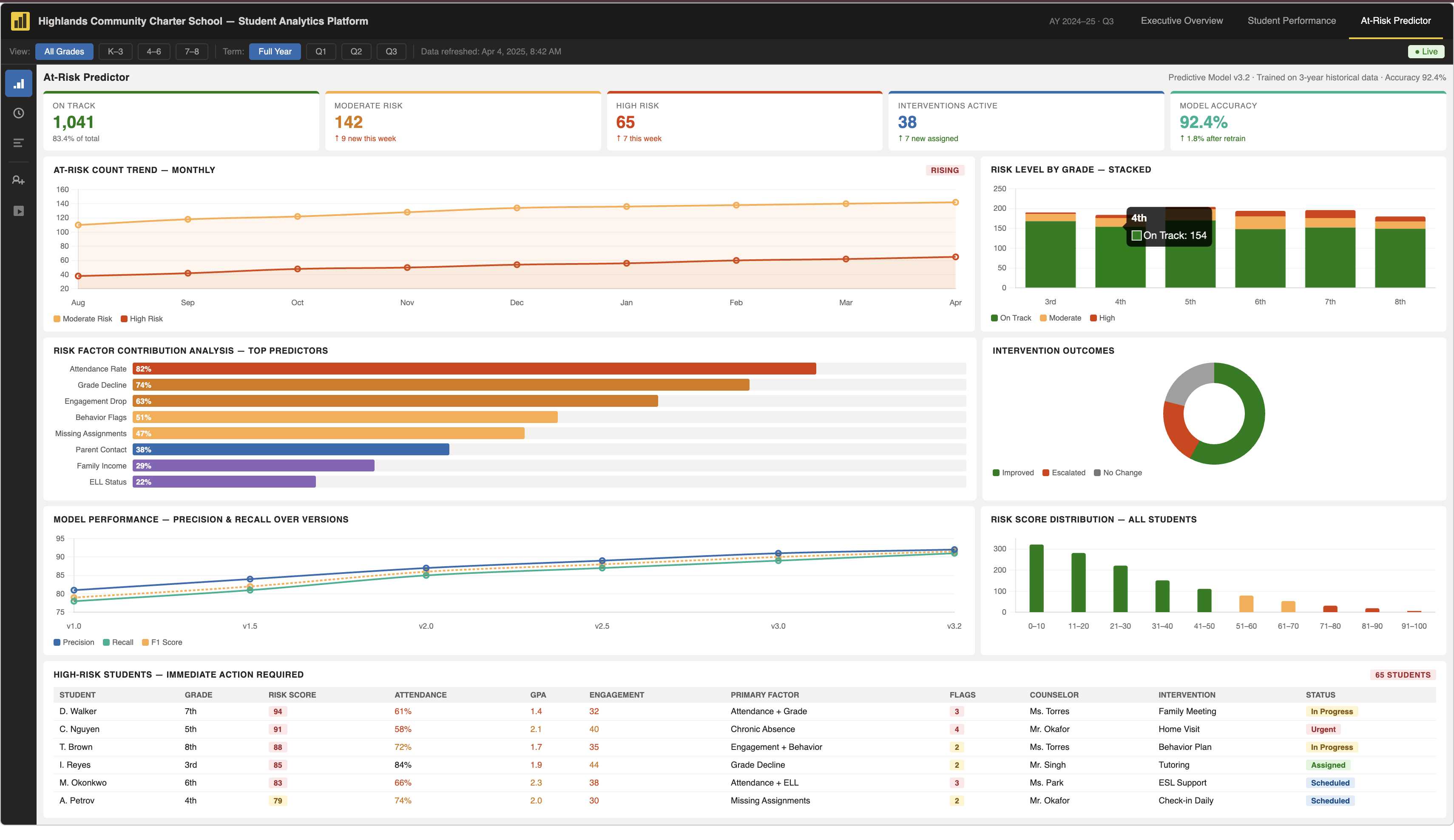Click the report list icon in sidebar
The height and width of the screenshot is (840, 1454).
18,142
